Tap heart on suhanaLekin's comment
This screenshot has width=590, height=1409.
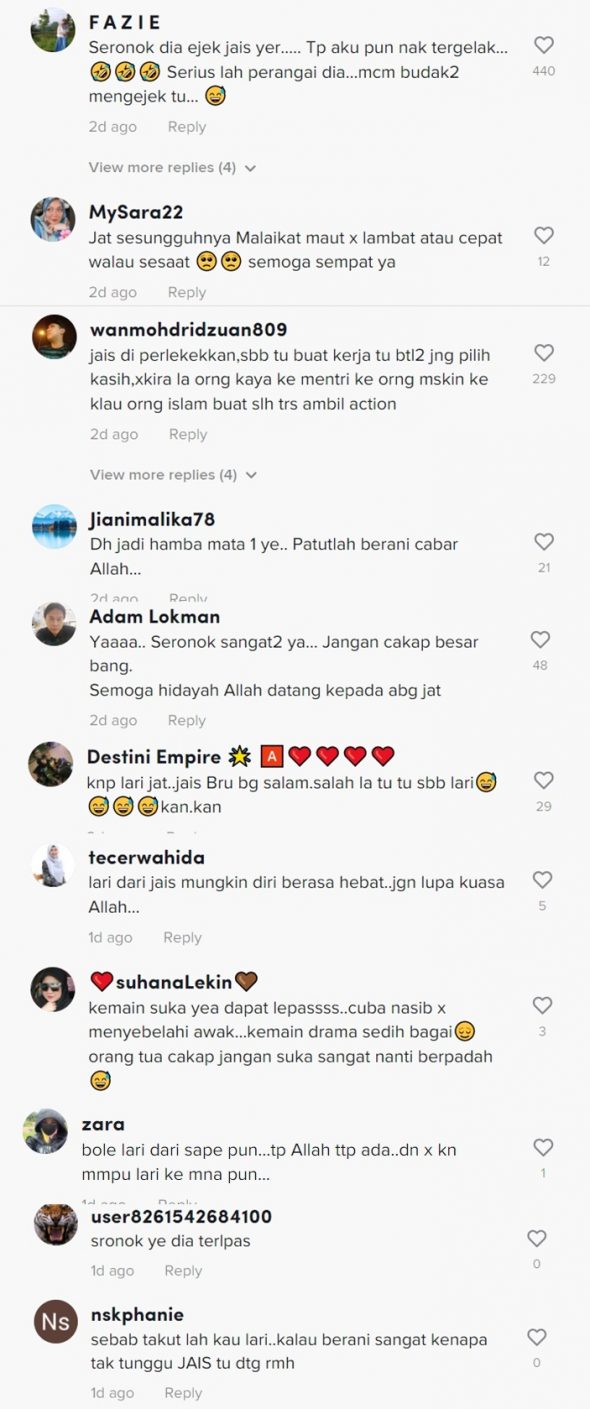[x=542, y=1006]
